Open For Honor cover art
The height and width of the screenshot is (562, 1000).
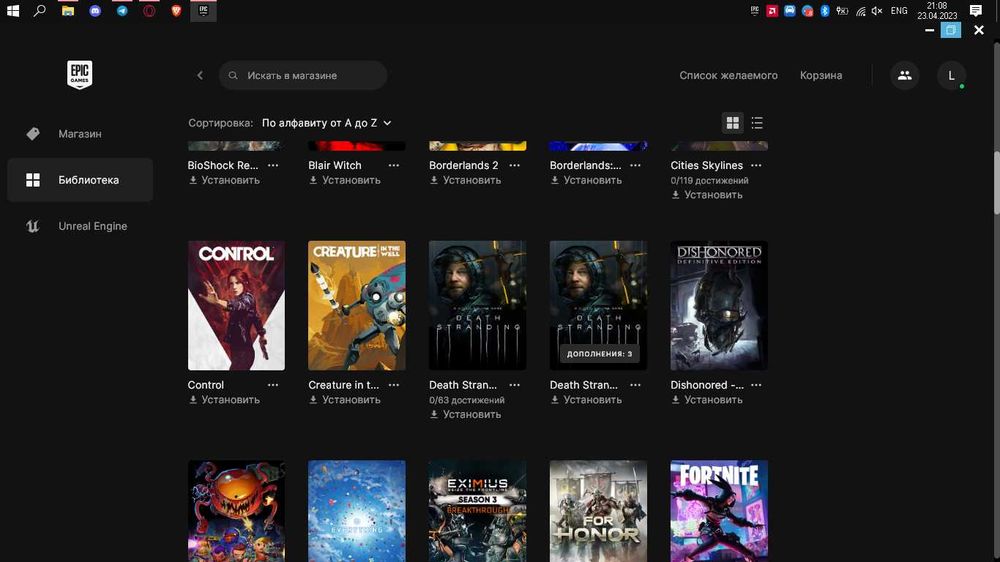pyautogui.click(x=598, y=511)
